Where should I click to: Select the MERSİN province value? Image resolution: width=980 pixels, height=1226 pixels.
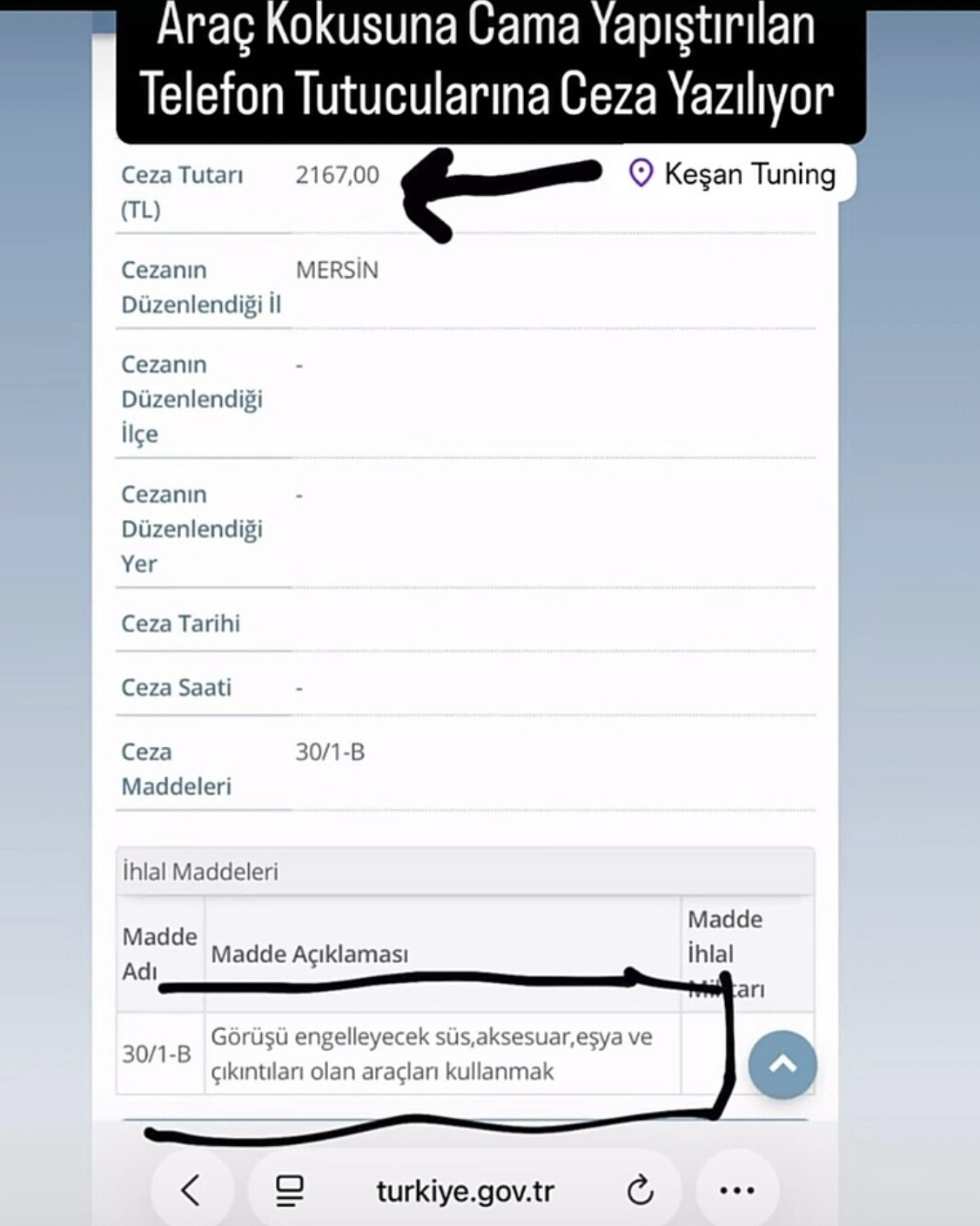pos(337,270)
